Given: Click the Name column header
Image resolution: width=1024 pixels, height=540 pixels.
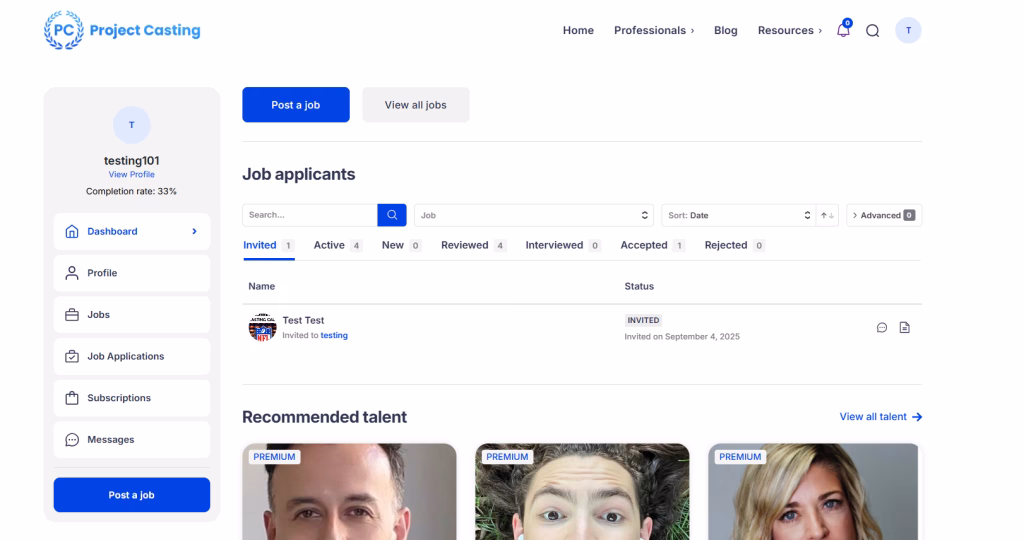Looking at the screenshot, I should pos(261,286).
